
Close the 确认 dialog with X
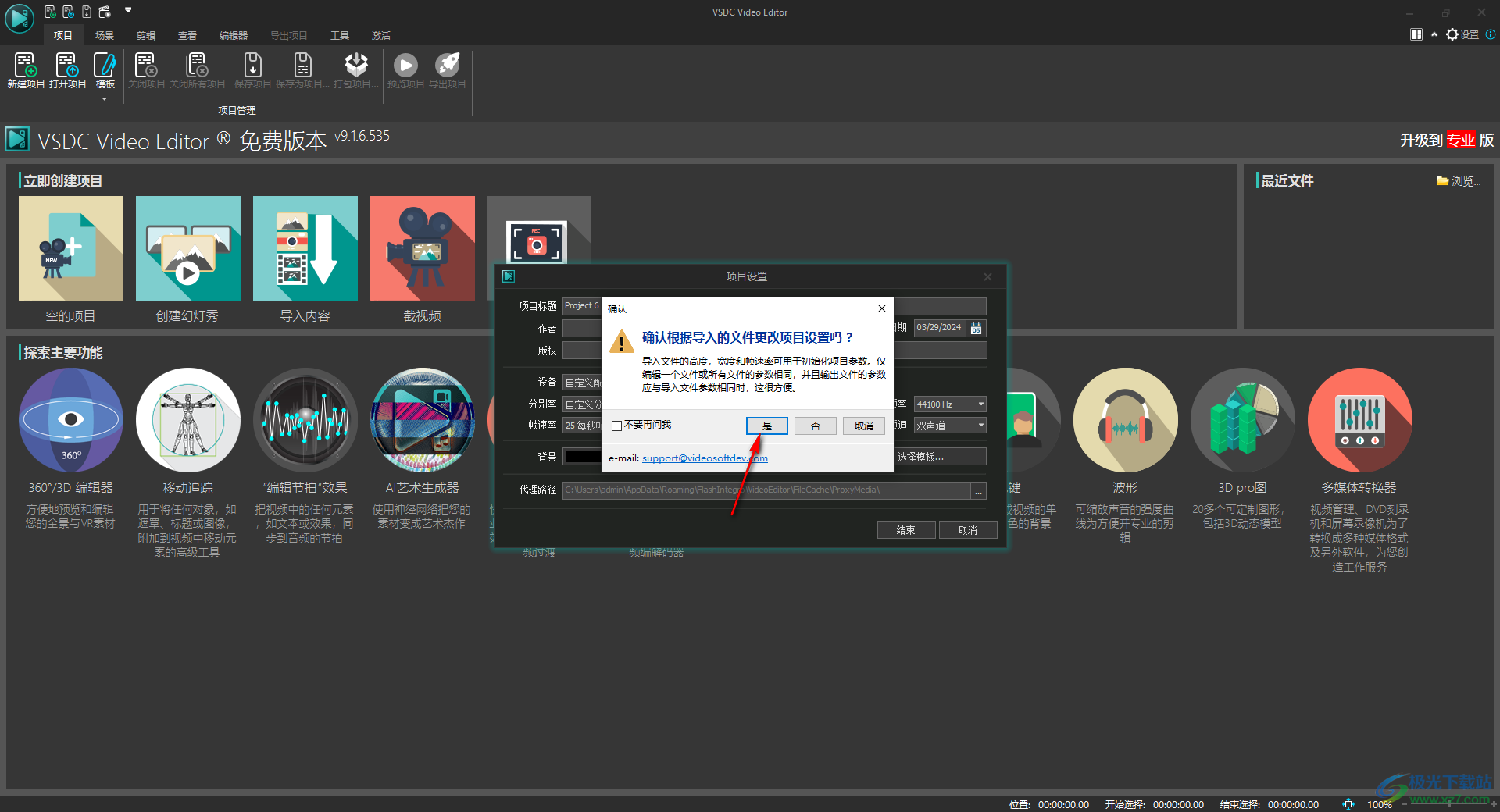coord(882,308)
